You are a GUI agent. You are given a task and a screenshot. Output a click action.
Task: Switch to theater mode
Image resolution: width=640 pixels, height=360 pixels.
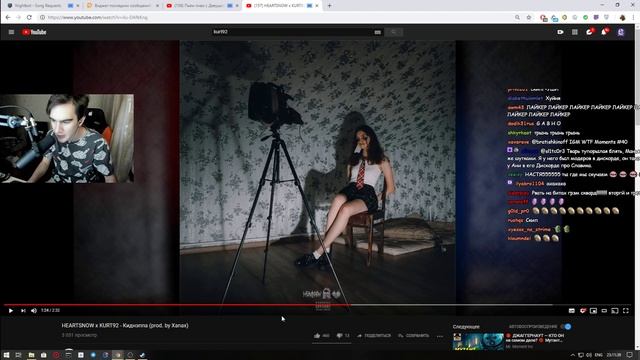point(604,311)
